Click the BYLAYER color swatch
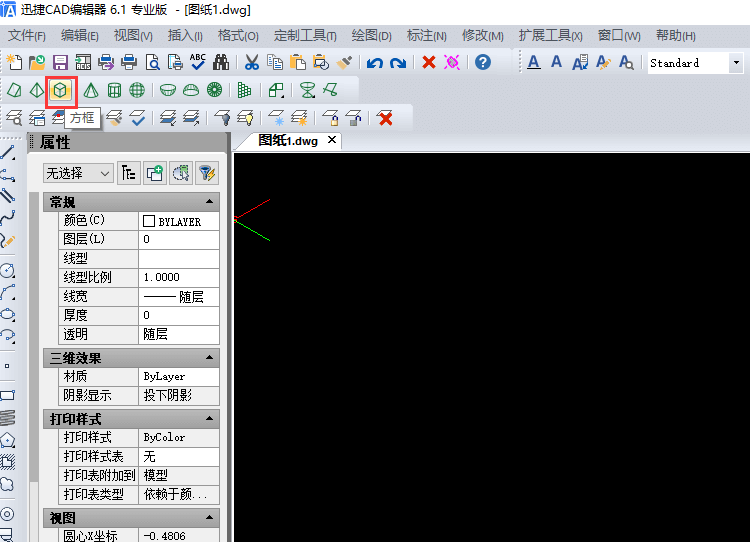Image resolution: width=750 pixels, height=542 pixels. [149, 221]
